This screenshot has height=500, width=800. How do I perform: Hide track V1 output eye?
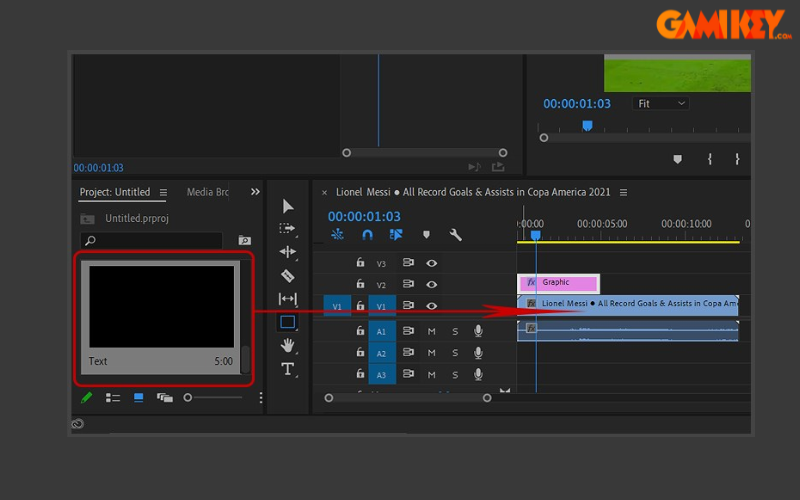pos(432,306)
